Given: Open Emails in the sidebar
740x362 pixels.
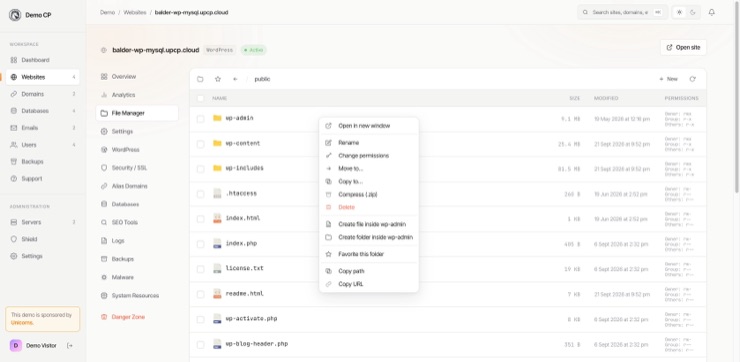Looking at the screenshot, I should [42, 128].
